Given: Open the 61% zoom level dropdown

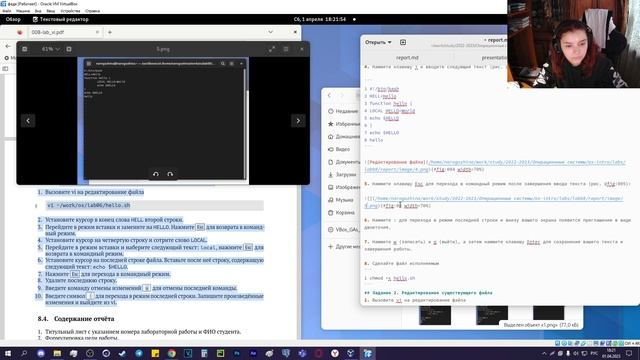Looking at the screenshot, I should (x=51, y=49).
